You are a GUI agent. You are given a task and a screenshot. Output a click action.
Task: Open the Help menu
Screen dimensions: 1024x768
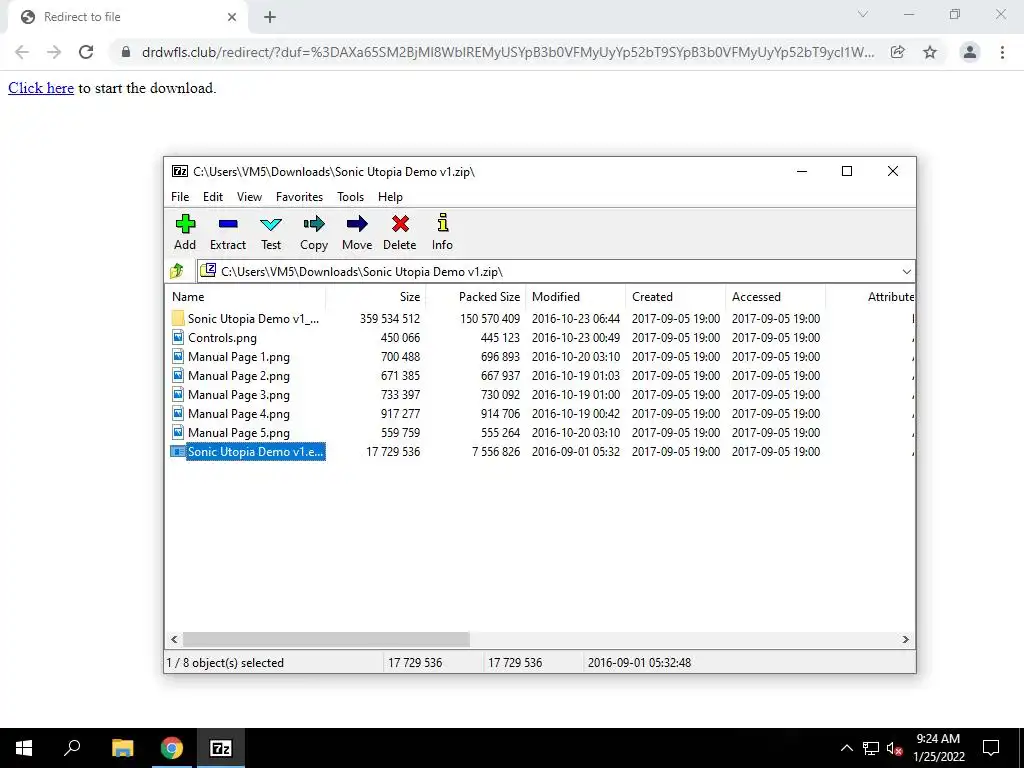click(391, 197)
